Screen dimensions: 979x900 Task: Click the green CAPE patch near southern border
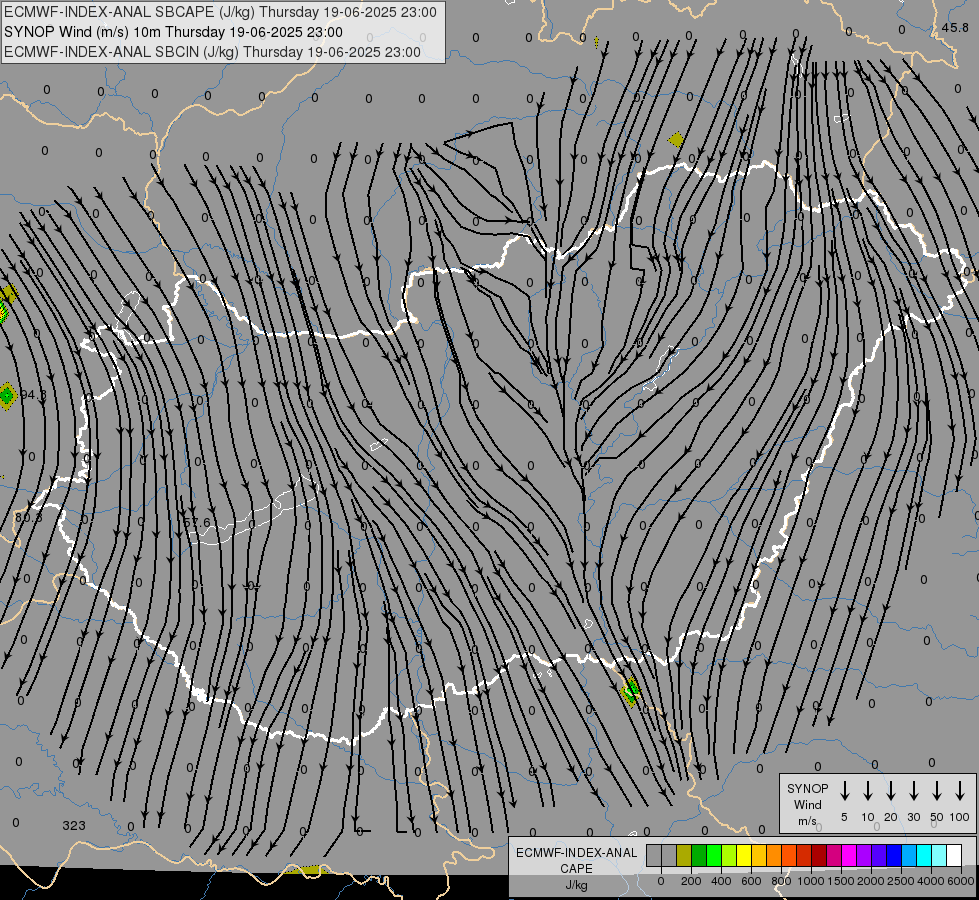click(631, 692)
